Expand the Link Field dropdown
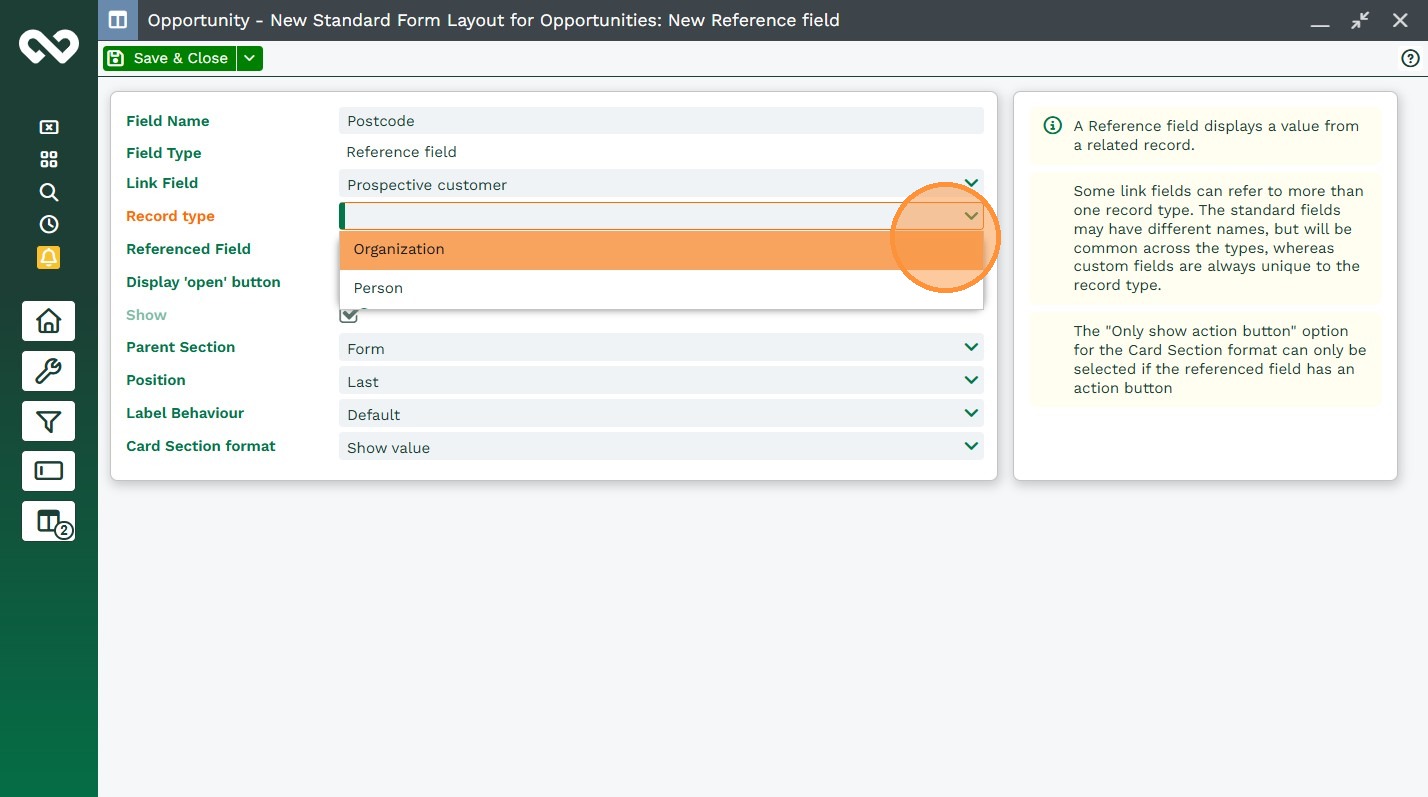 pos(660,184)
